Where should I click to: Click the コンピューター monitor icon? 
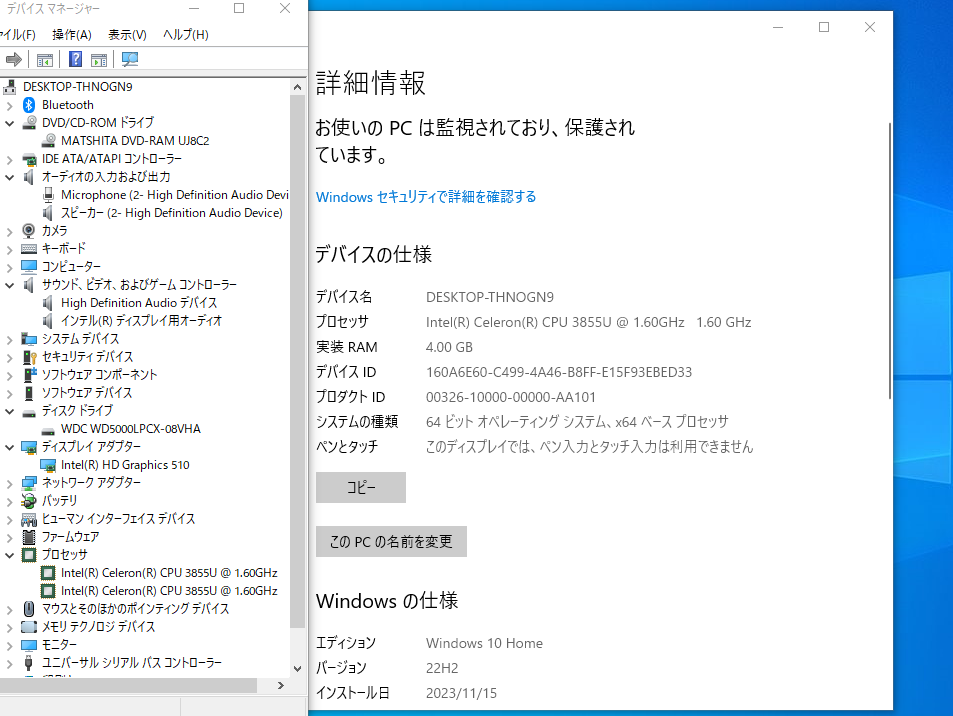(x=29, y=267)
